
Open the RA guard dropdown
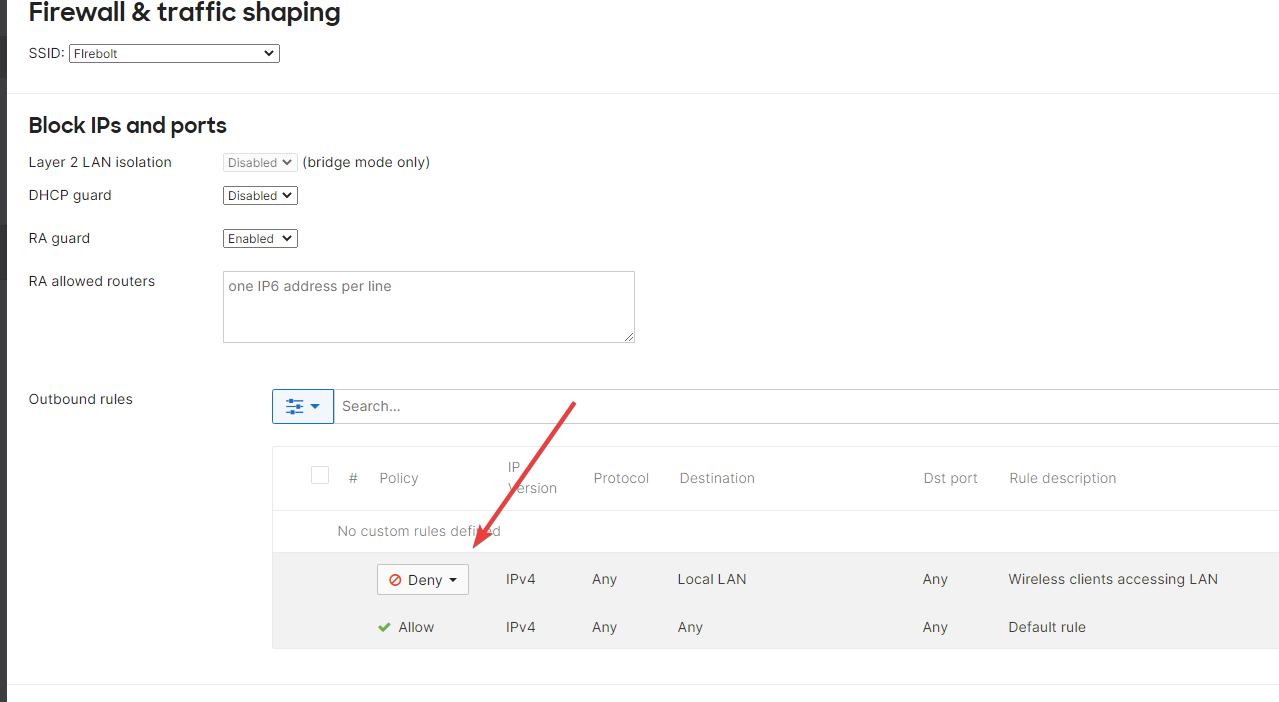tap(259, 238)
